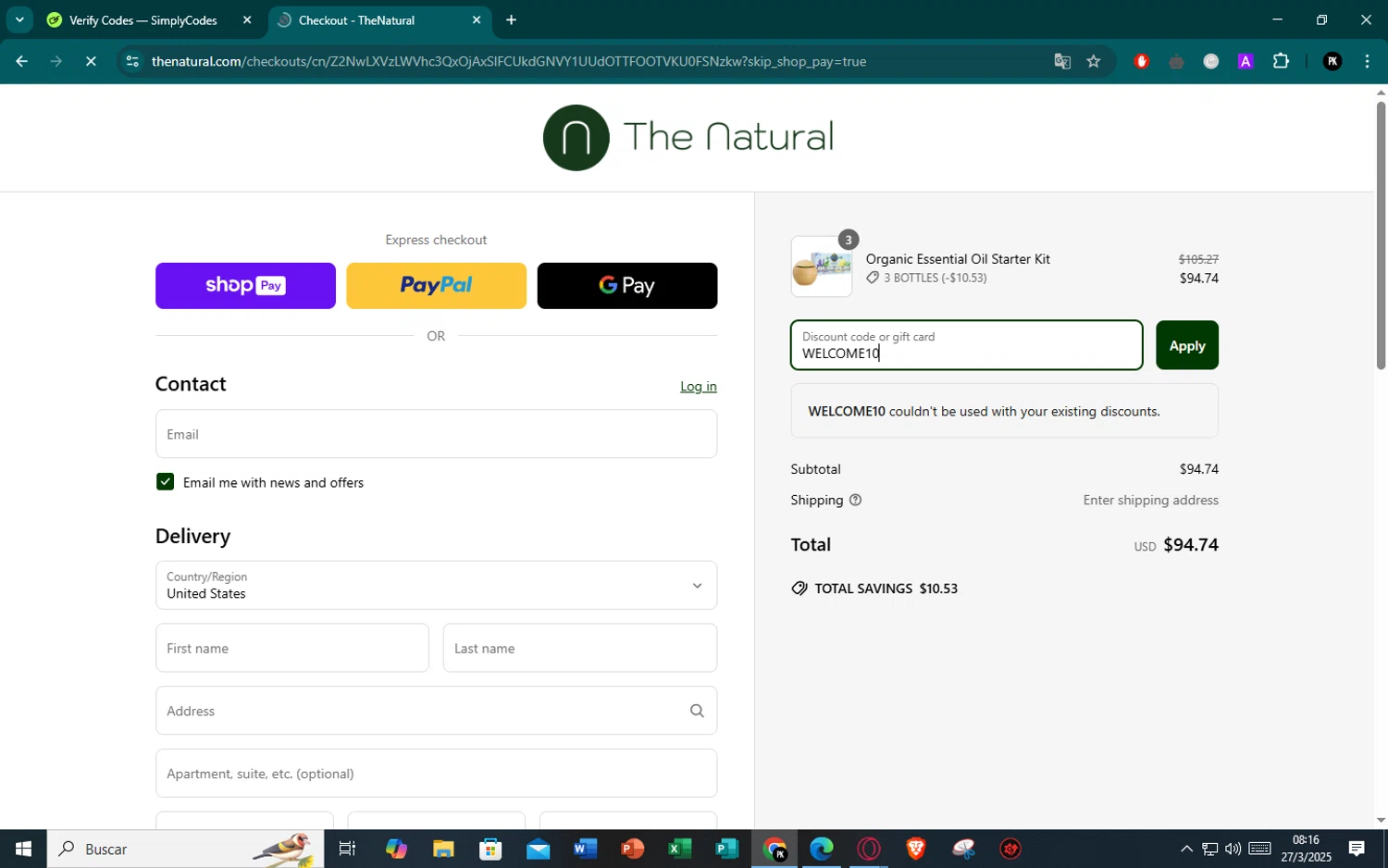
Task: Launch PowerPoint from the taskbar
Action: 632,849
